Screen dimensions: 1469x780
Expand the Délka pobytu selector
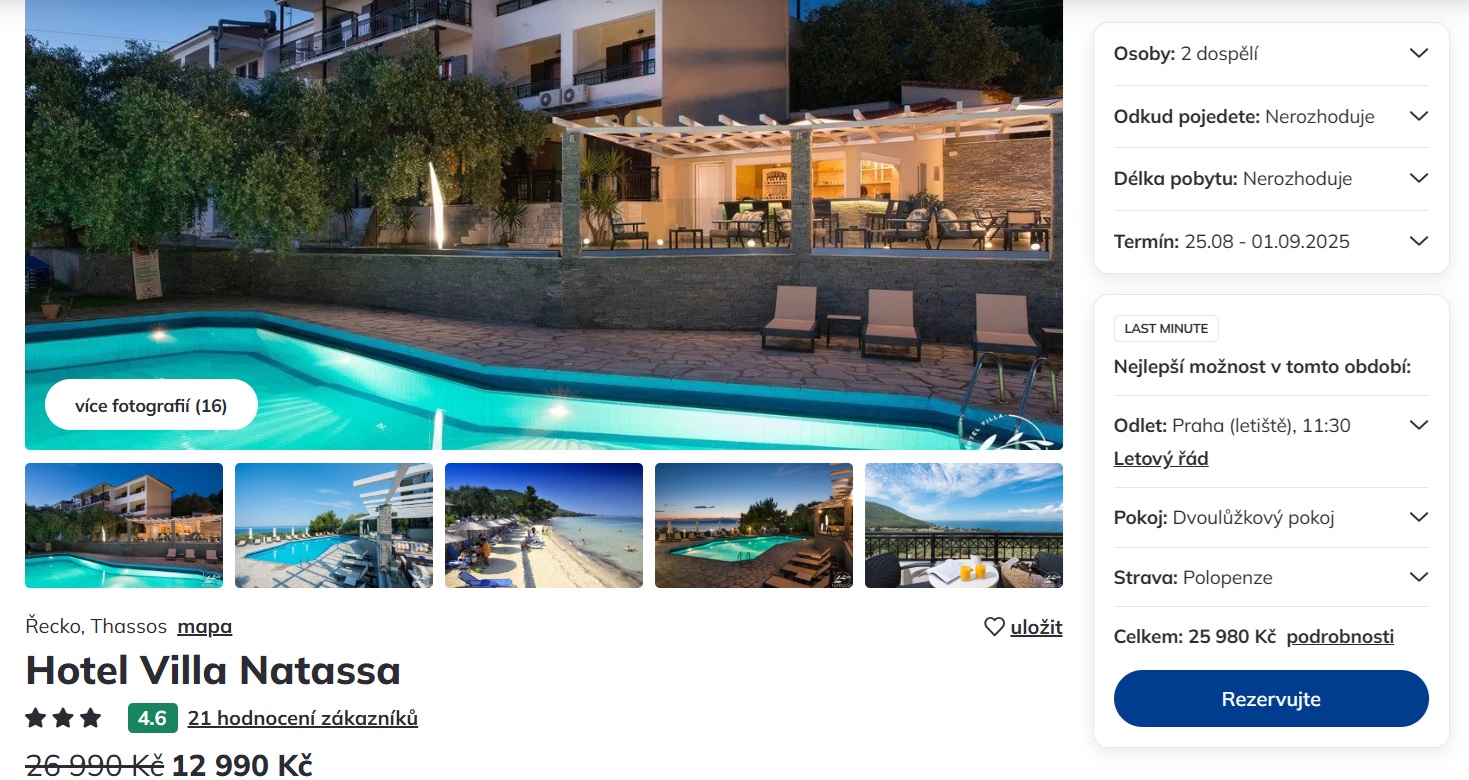tap(1271, 179)
